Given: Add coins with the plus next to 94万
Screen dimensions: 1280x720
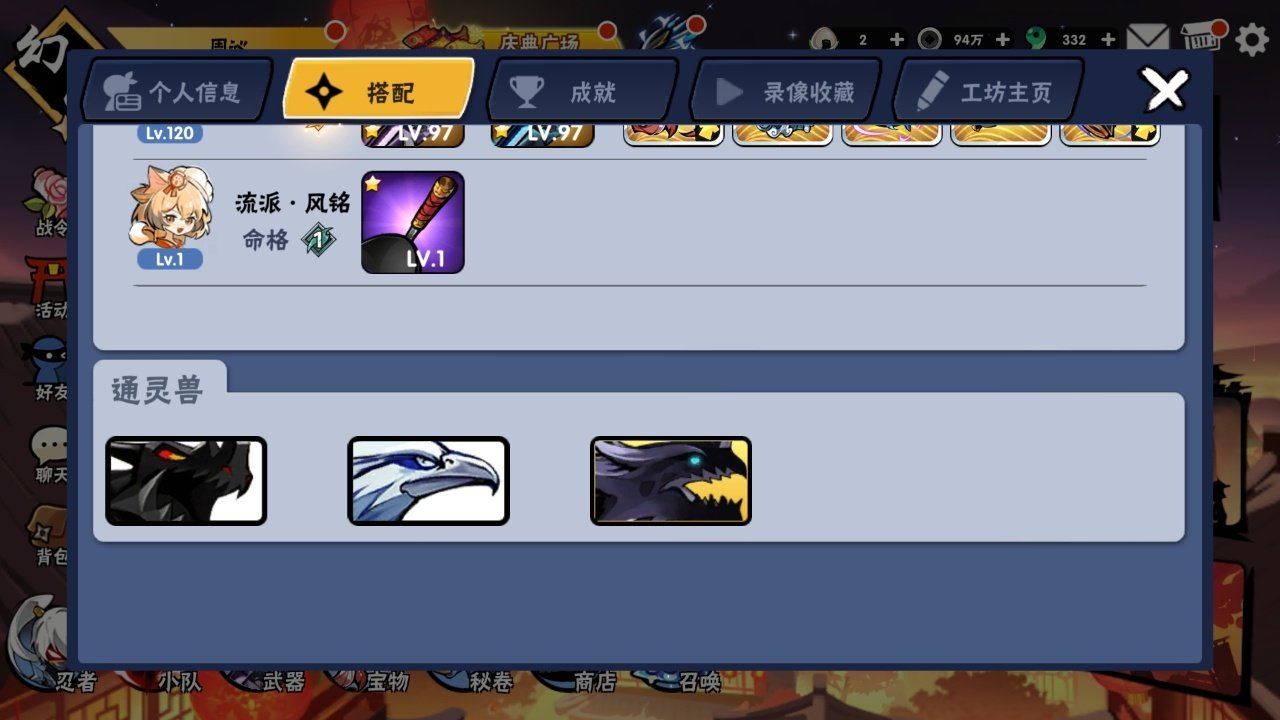Looking at the screenshot, I should (1003, 40).
